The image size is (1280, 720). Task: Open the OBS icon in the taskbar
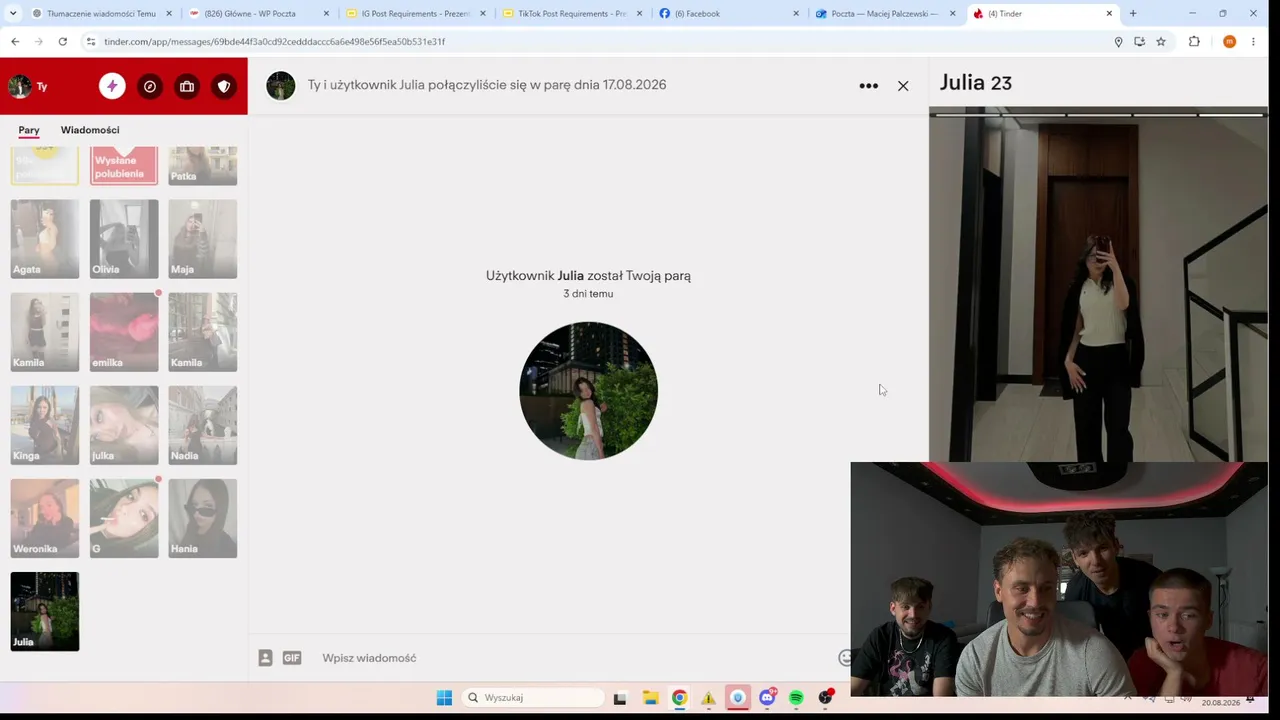click(x=826, y=698)
